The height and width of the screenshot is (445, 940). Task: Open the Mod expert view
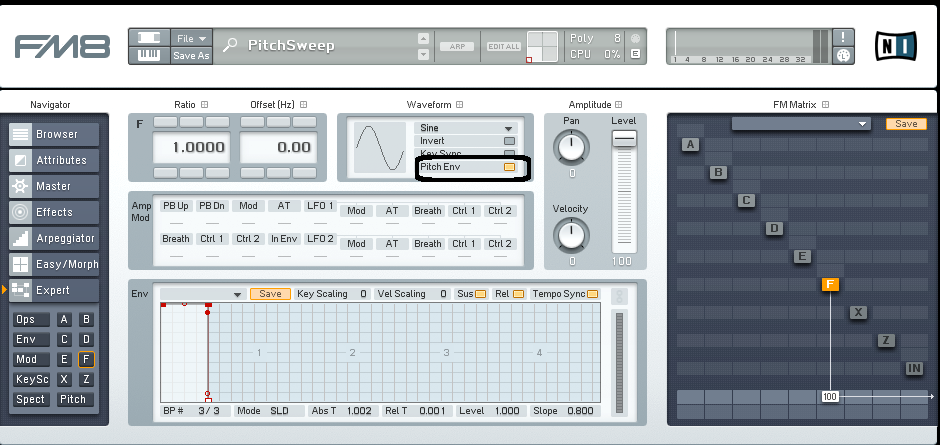pos(32,359)
